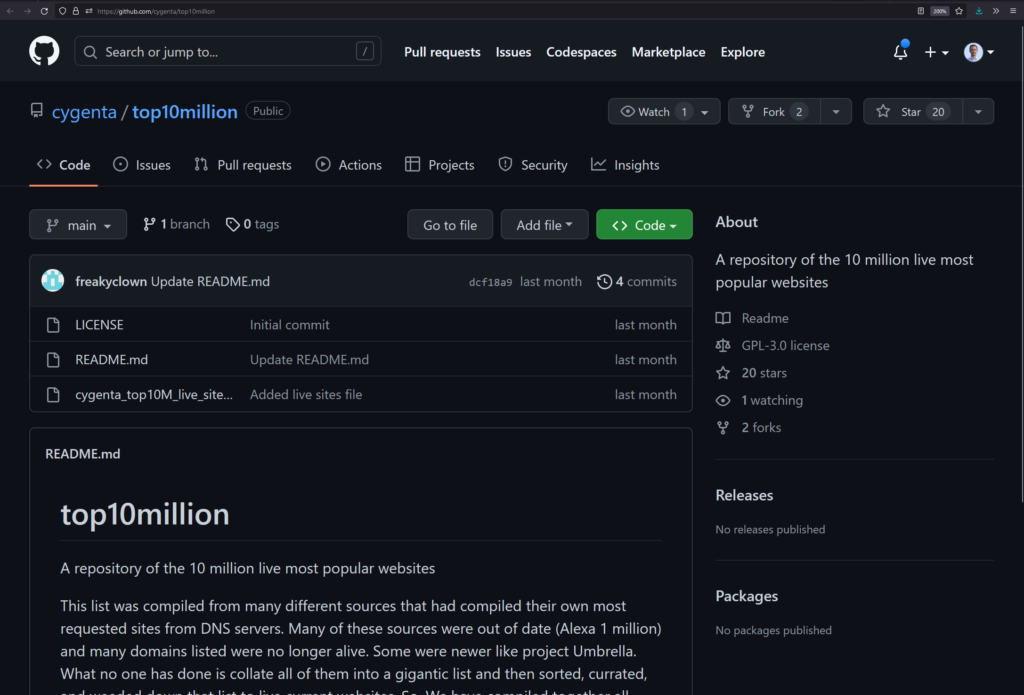This screenshot has height=695, width=1024.
Task: Click the scale icon next to GPL-3.0 license
Action: [723, 346]
